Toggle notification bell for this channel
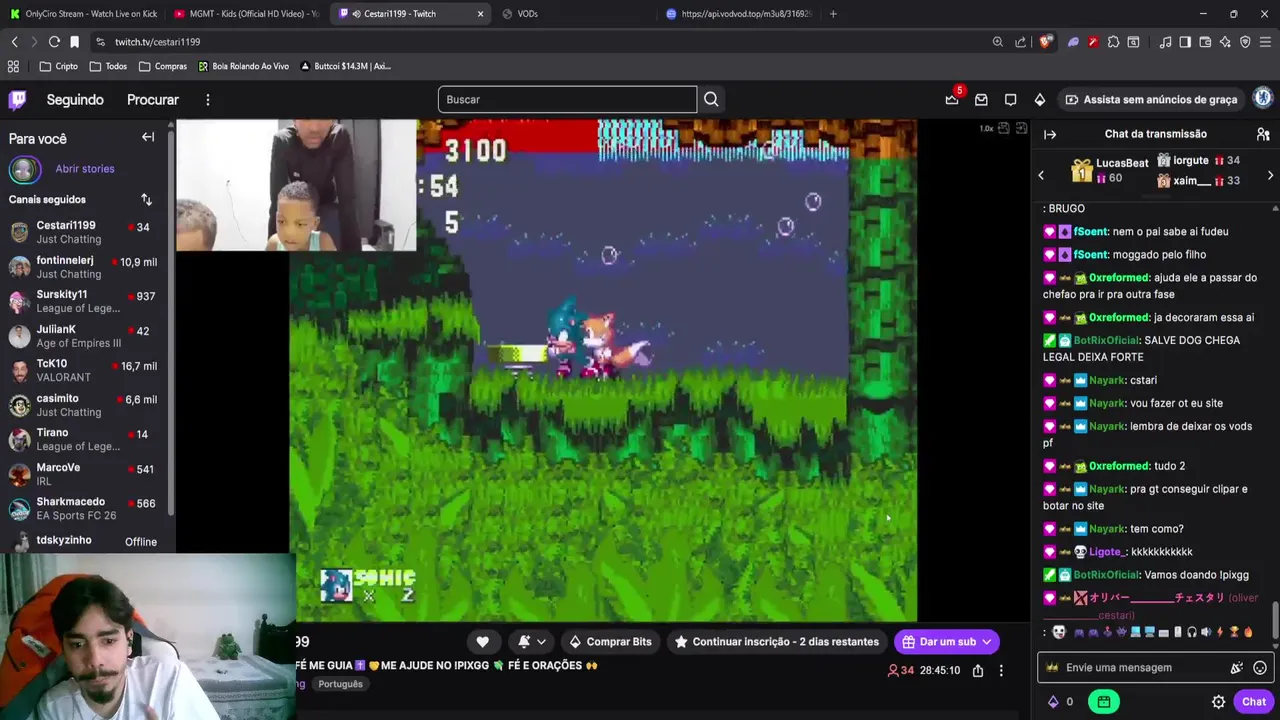Screen dimensions: 1280x720 tap(524, 642)
